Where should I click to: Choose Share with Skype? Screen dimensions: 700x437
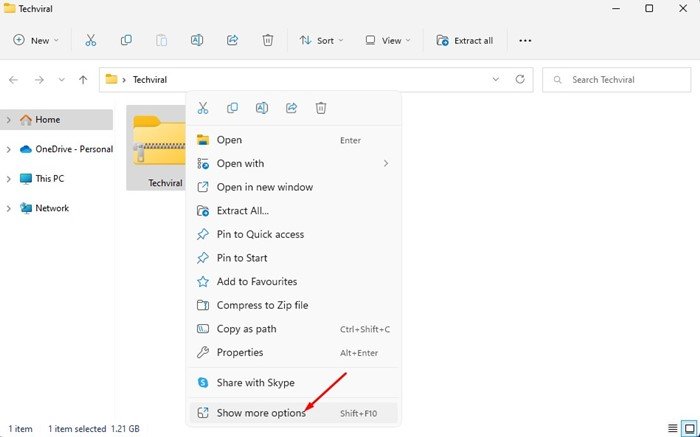tap(293, 383)
